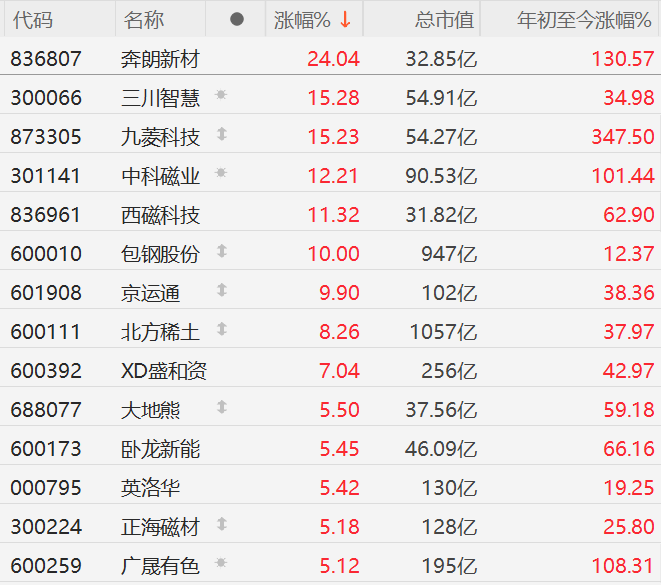Screen dimensions: 661x585
Task: Click the arrow marker icon next to 北方稀土
Action: (x=222, y=329)
